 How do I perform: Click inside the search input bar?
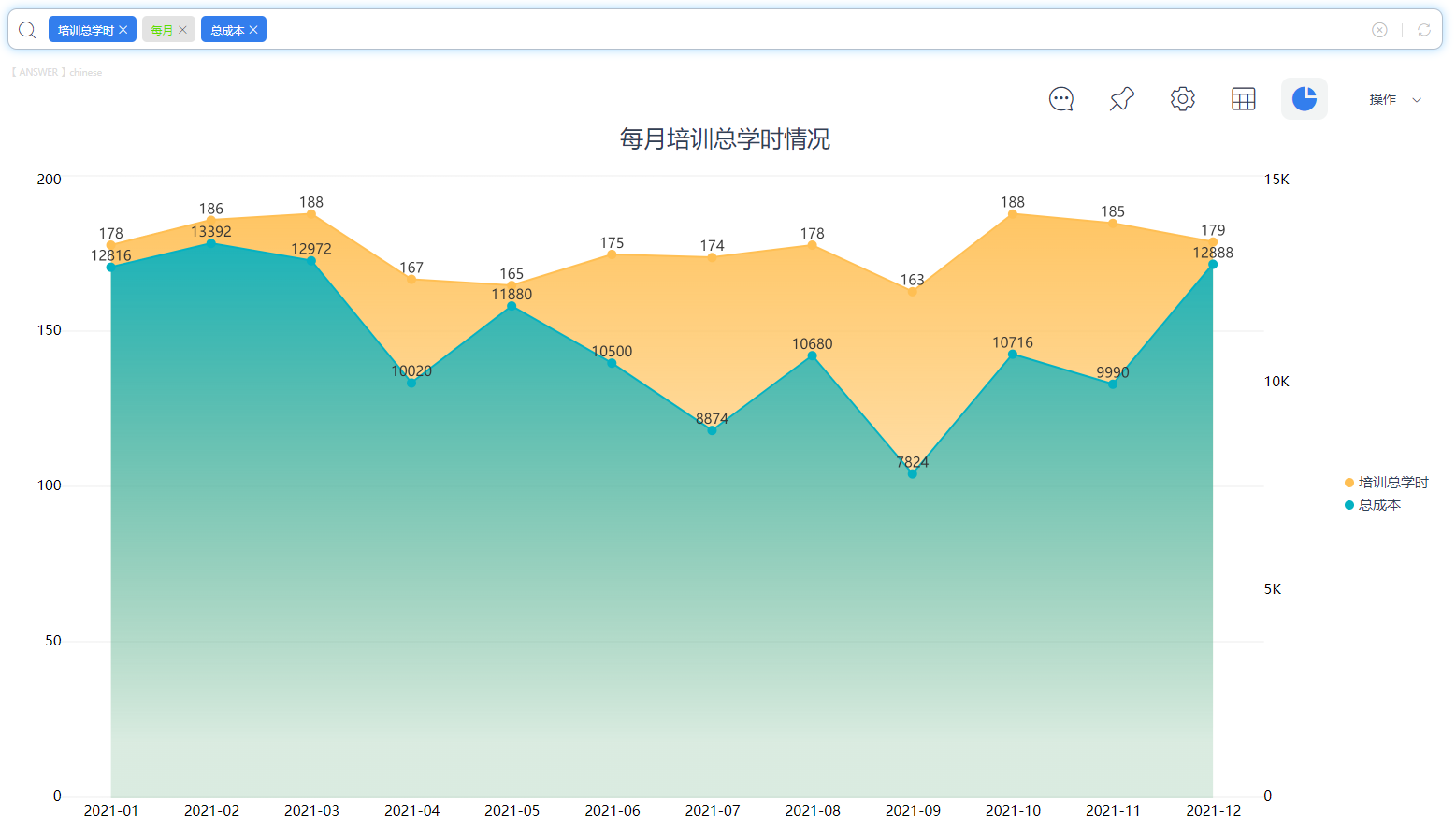655,29
